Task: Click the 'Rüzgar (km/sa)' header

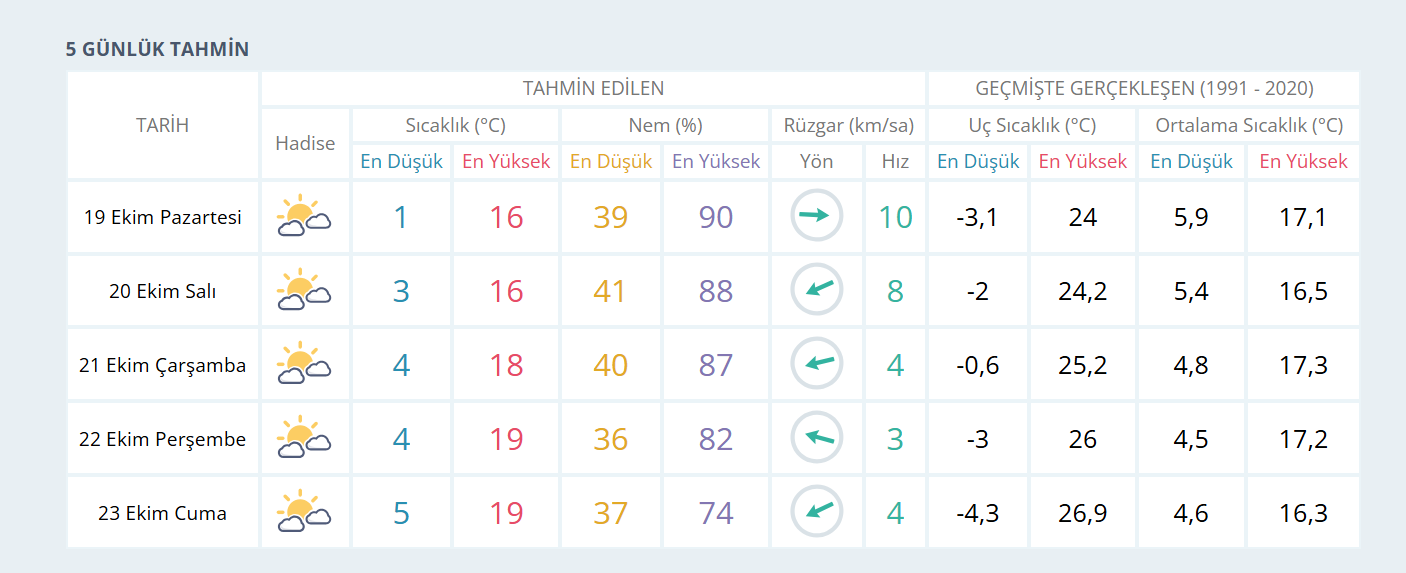Action: [849, 126]
